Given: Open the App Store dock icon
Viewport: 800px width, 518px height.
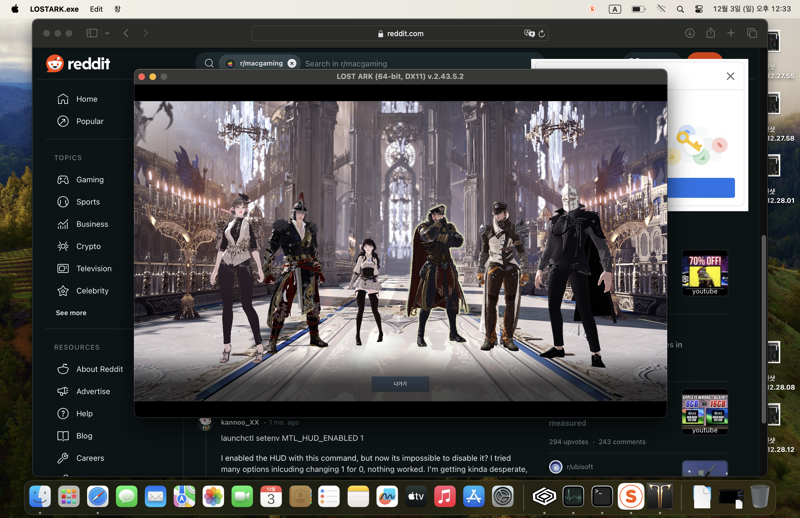Looking at the screenshot, I should (x=473, y=496).
